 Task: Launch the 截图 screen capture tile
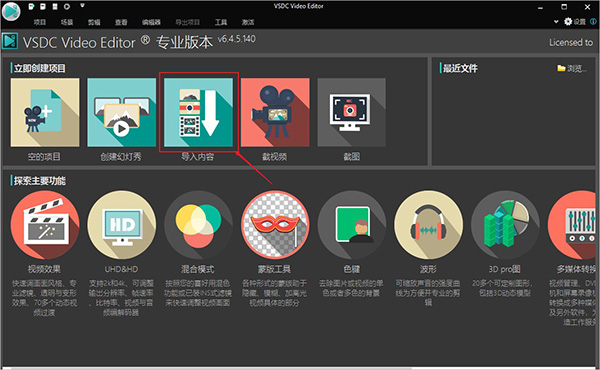tap(352, 112)
